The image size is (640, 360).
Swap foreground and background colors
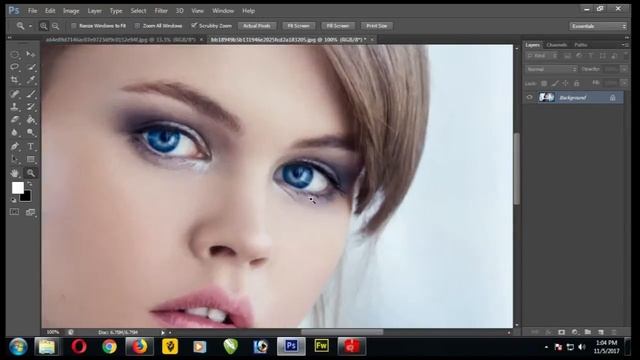click(30, 184)
